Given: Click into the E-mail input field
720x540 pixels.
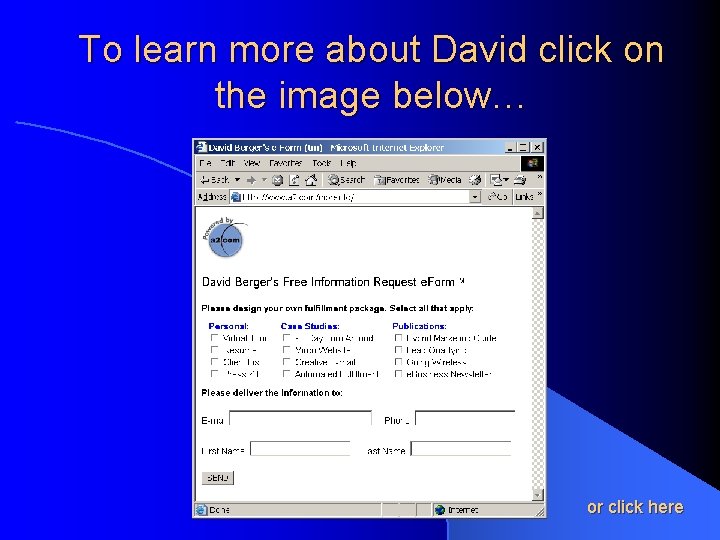Looking at the screenshot, I should [x=300, y=418].
